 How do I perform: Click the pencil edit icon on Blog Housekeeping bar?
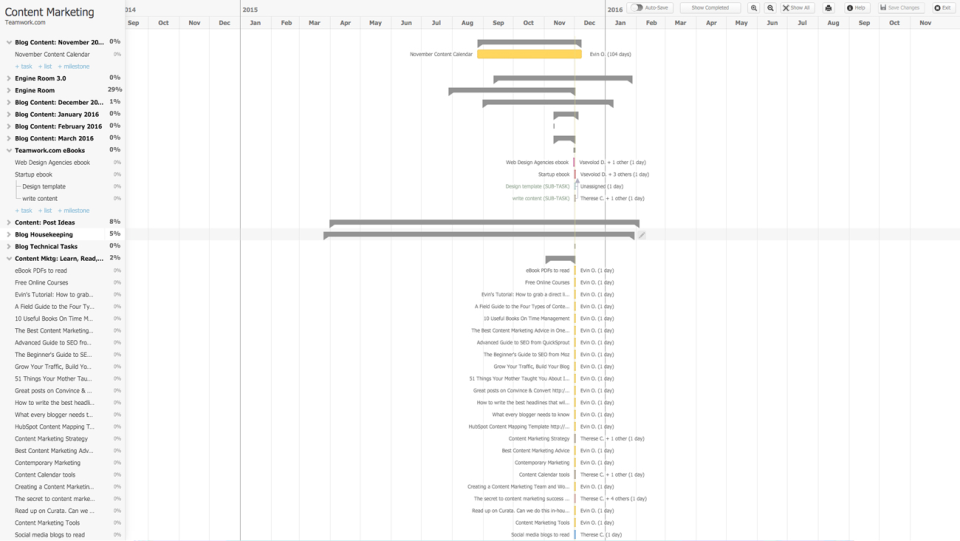[x=642, y=235]
